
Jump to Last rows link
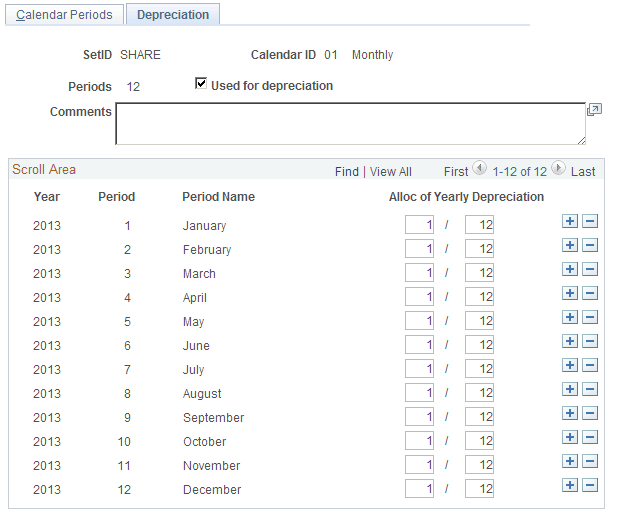pos(583,172)
